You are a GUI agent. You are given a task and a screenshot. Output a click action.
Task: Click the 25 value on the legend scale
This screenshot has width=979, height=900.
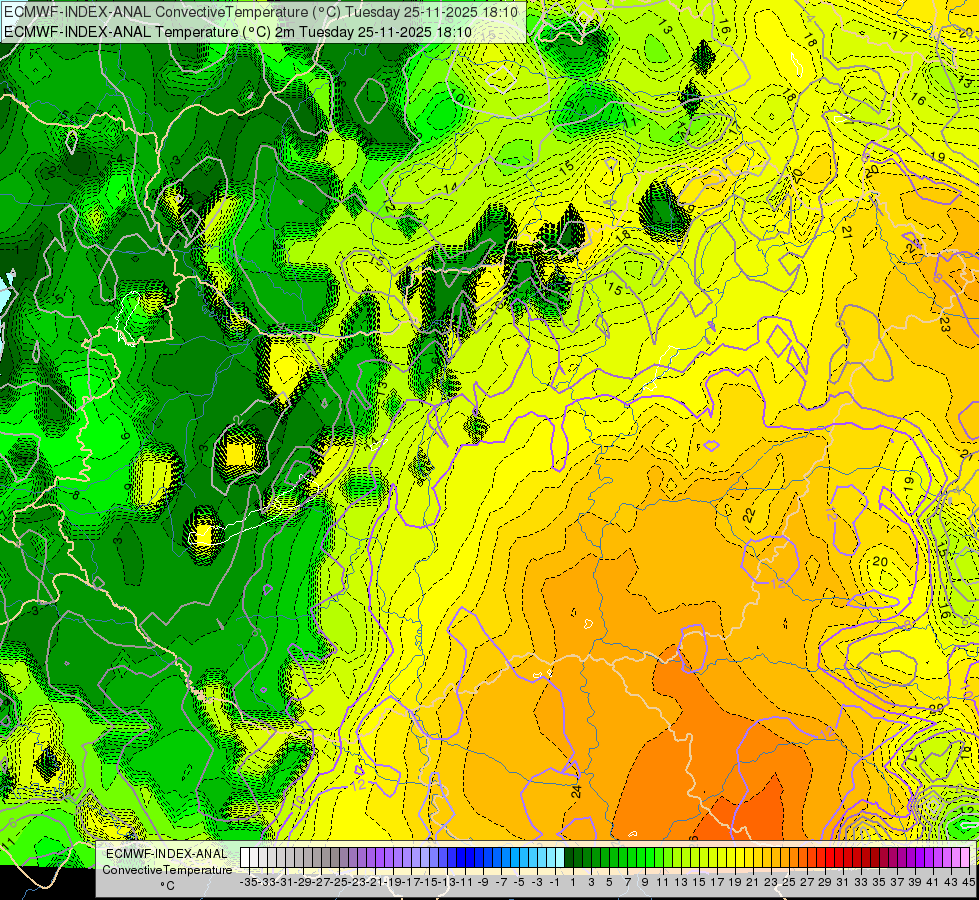point(789,882)
